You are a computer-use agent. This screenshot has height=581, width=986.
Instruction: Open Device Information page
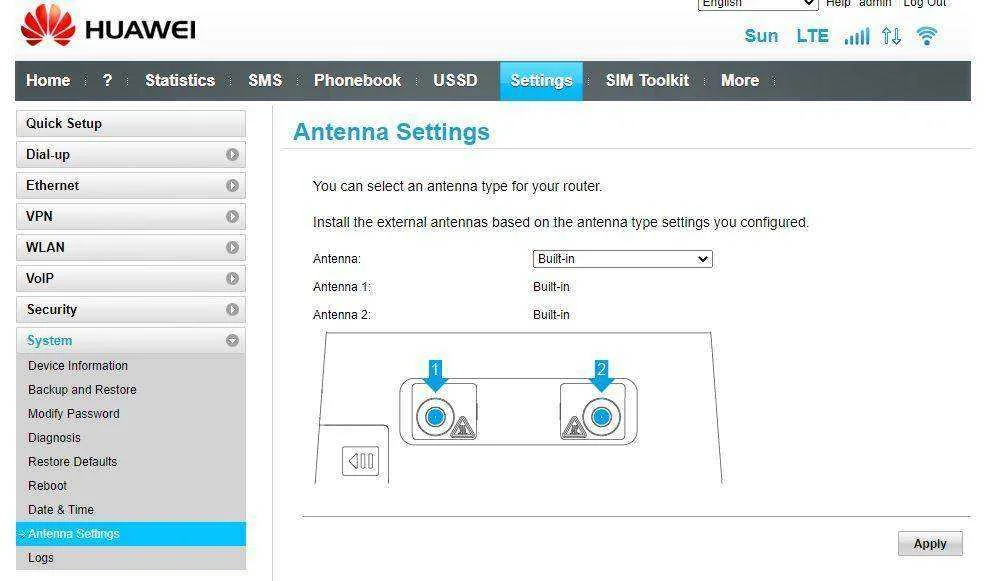[x=78, y=365]
